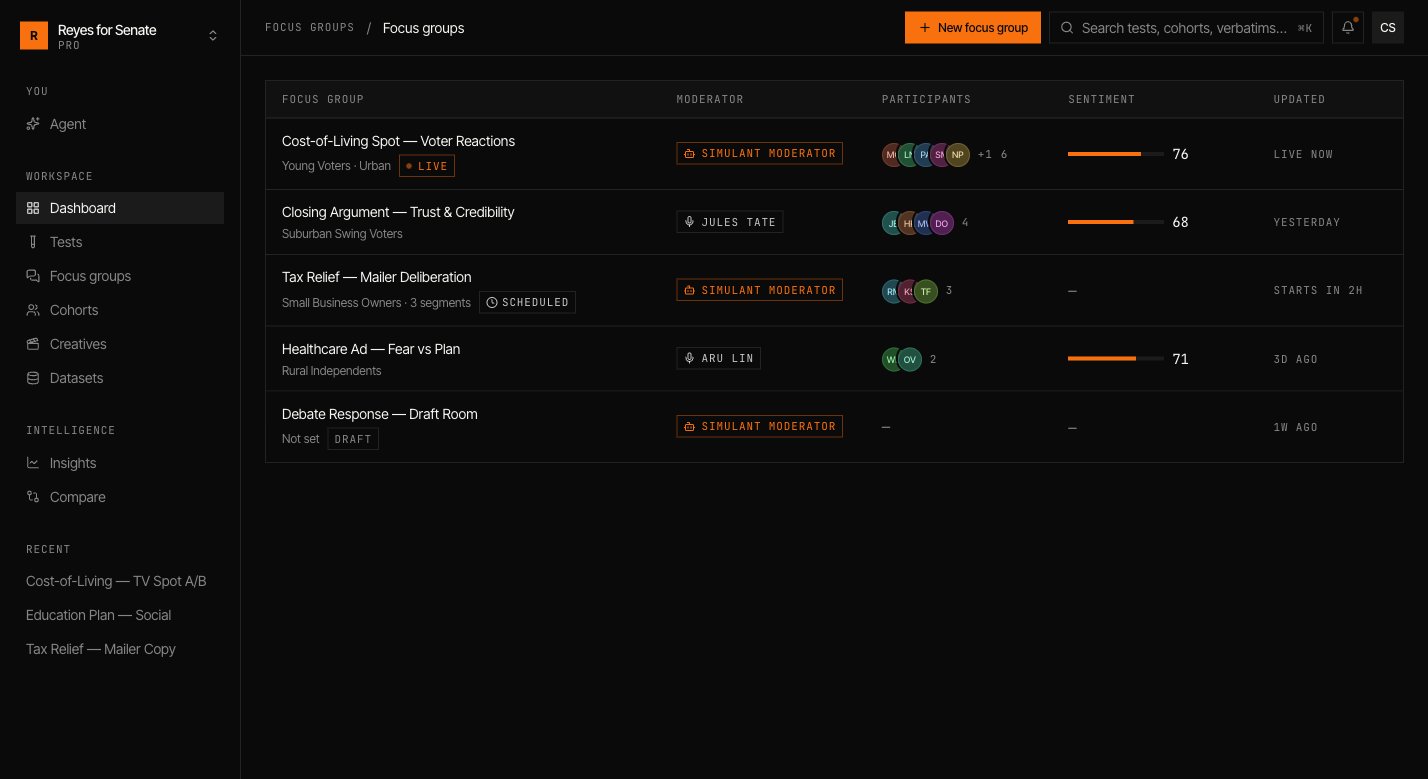Open the Agent sparkle icon
This screenshot has height=779, width=1428.
[x=33, y=124]
